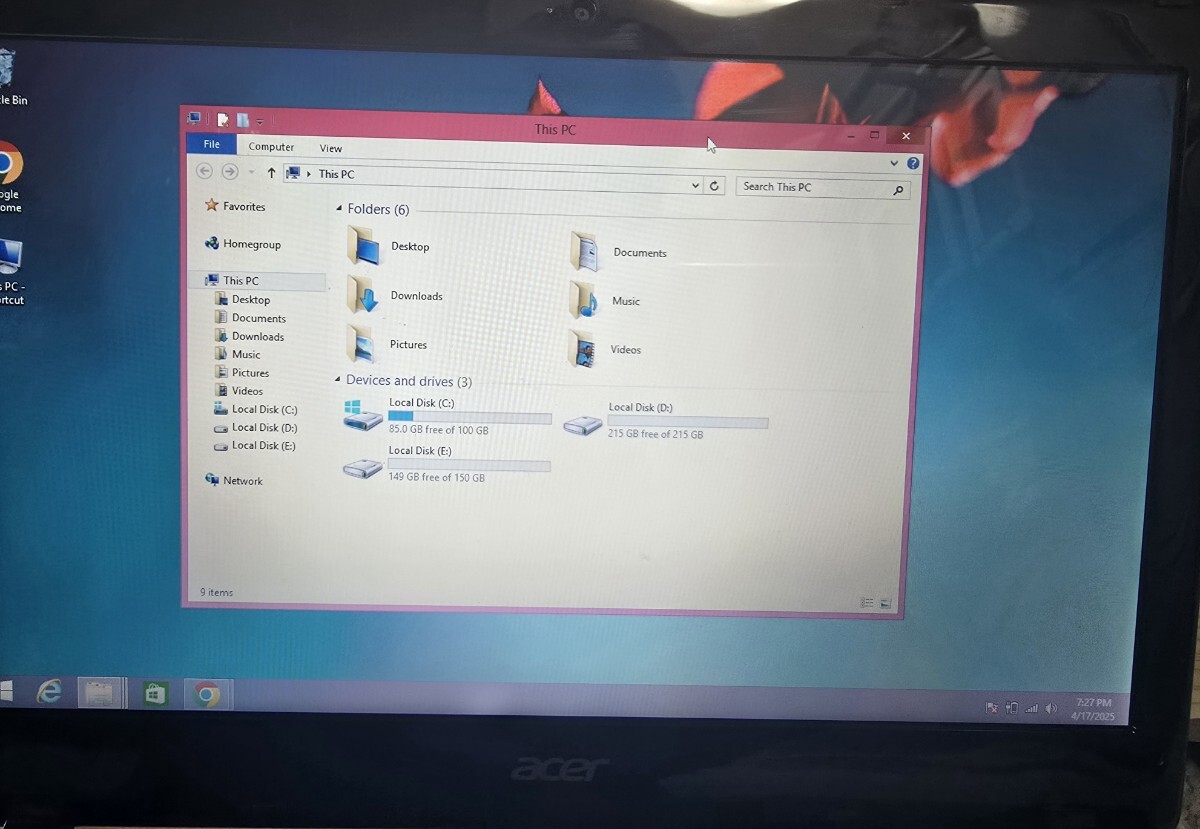This screenshot has height=829, width=1200.
Task: Open Help via the question mark icon
Action: coord(913,163)
